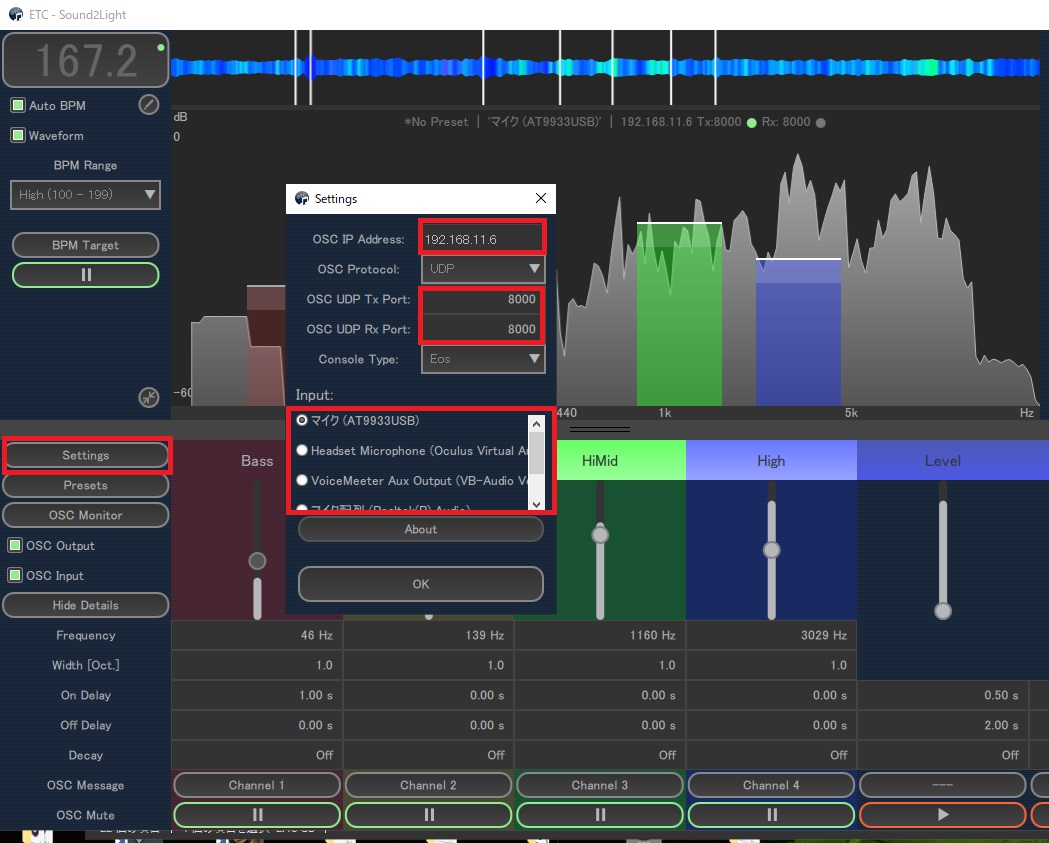Click Hide Details button
1049x843 pixels.
[86, 605]
